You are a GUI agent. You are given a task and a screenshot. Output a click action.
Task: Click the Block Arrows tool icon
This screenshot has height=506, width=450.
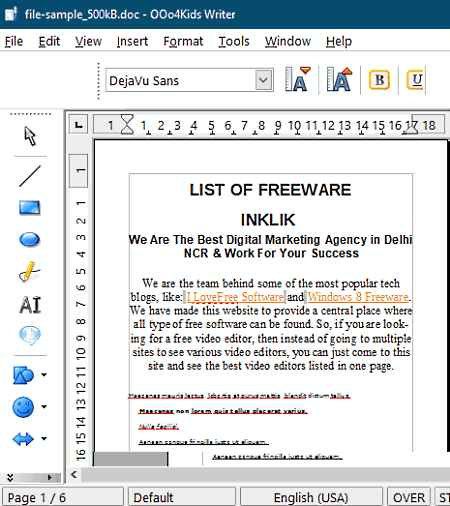tap(23, 439)
